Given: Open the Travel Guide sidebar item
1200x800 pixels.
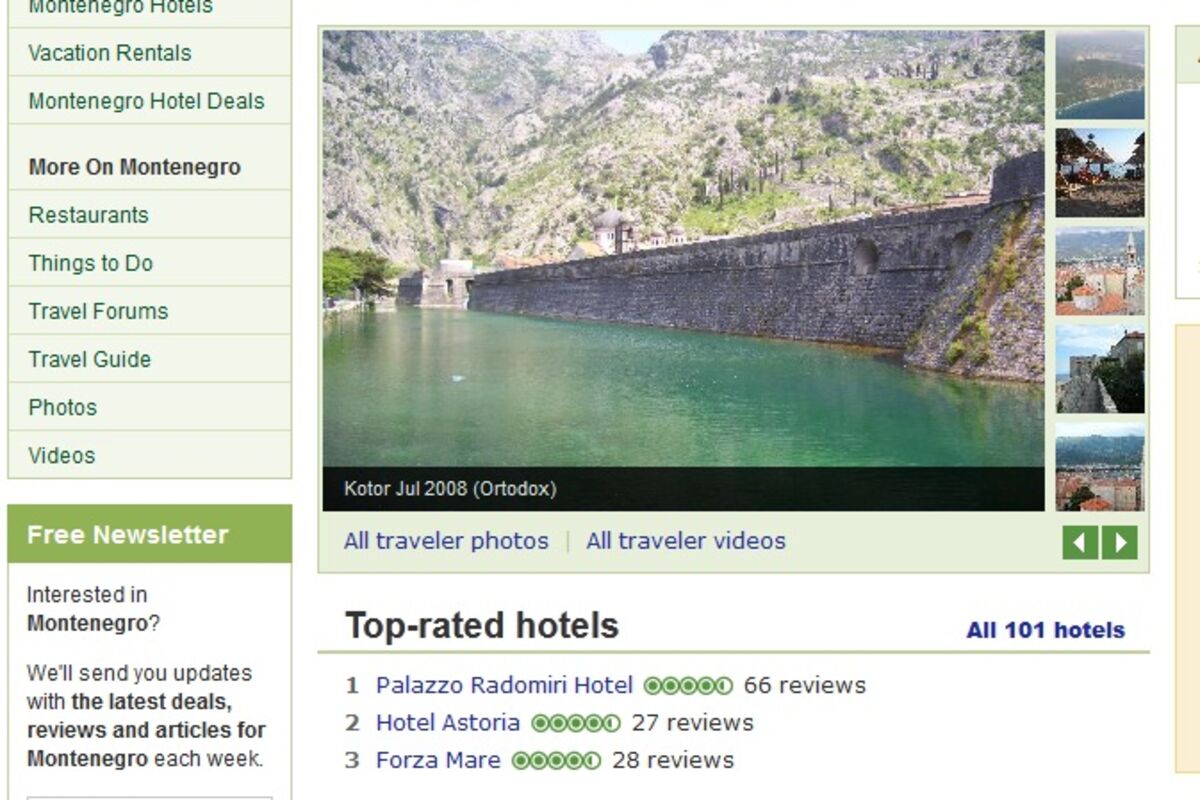Looking at the screenshot, I should pos(89,359).
